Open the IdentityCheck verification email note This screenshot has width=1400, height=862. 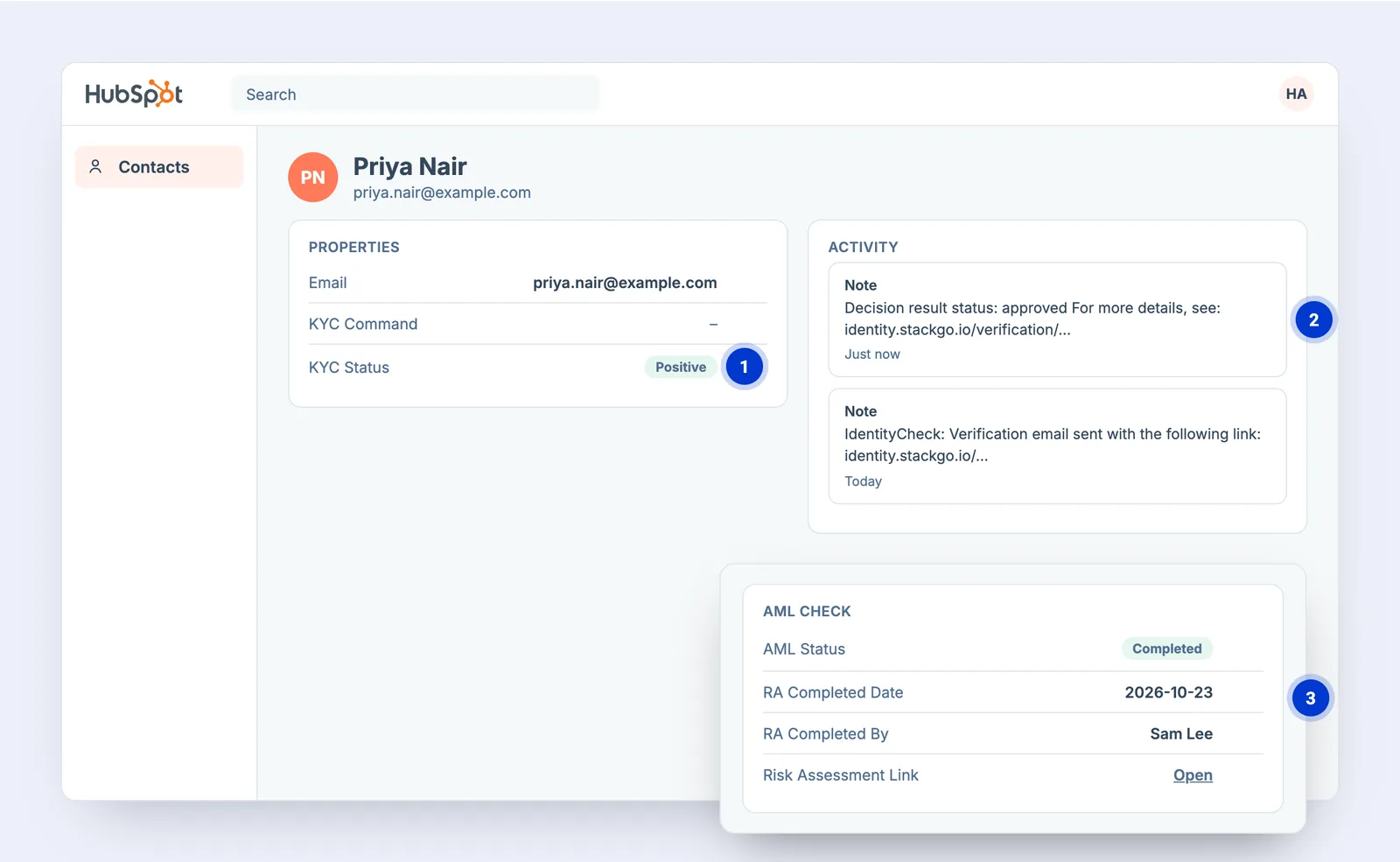1057,446
